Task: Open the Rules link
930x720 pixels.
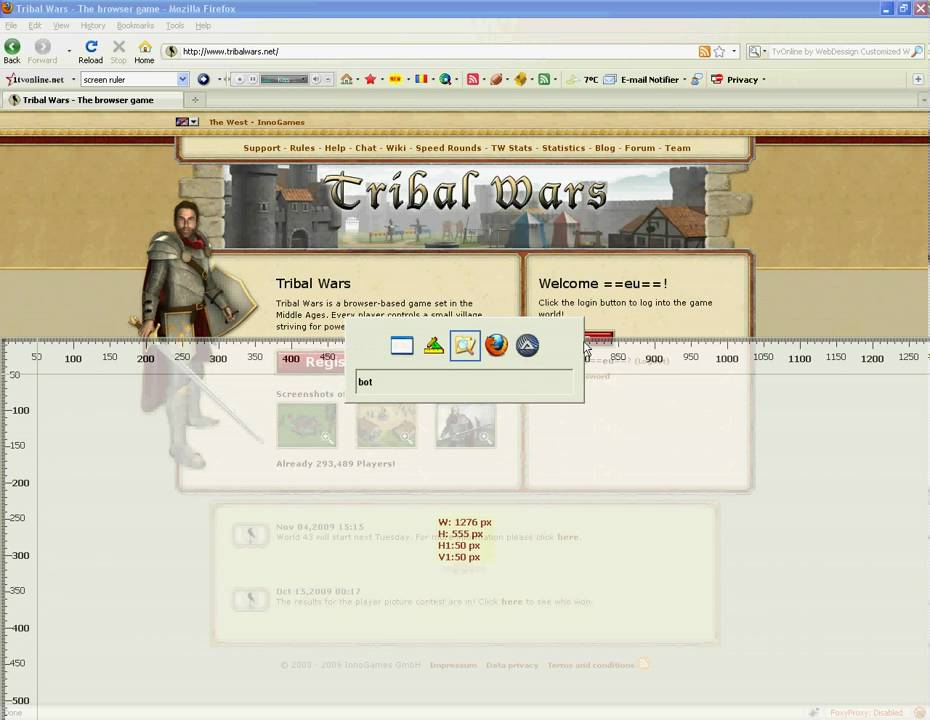Action: pyautogui.click(x=302, y=148)
